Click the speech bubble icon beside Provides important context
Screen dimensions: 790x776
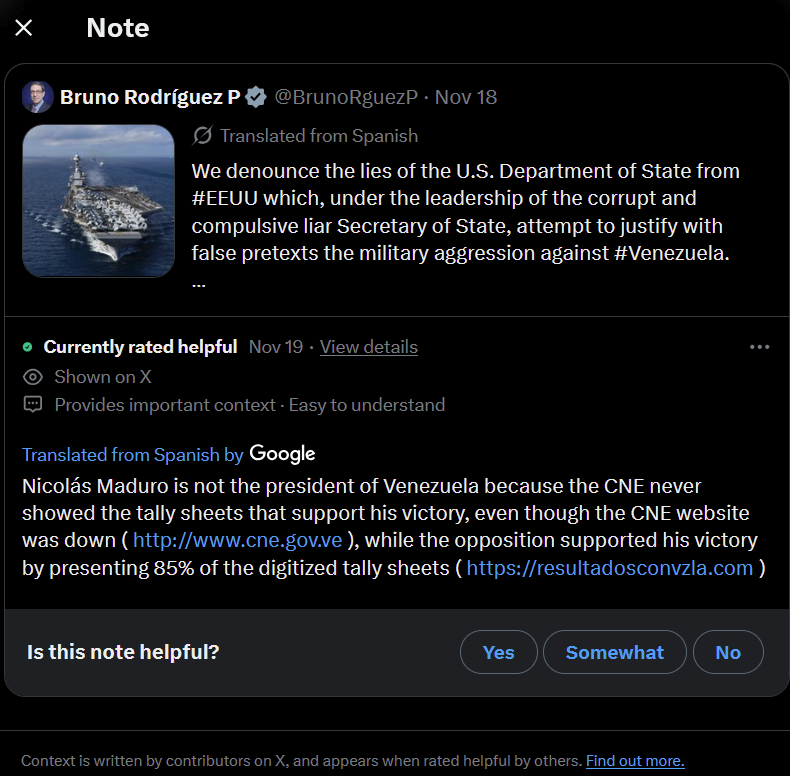[33, 405]
